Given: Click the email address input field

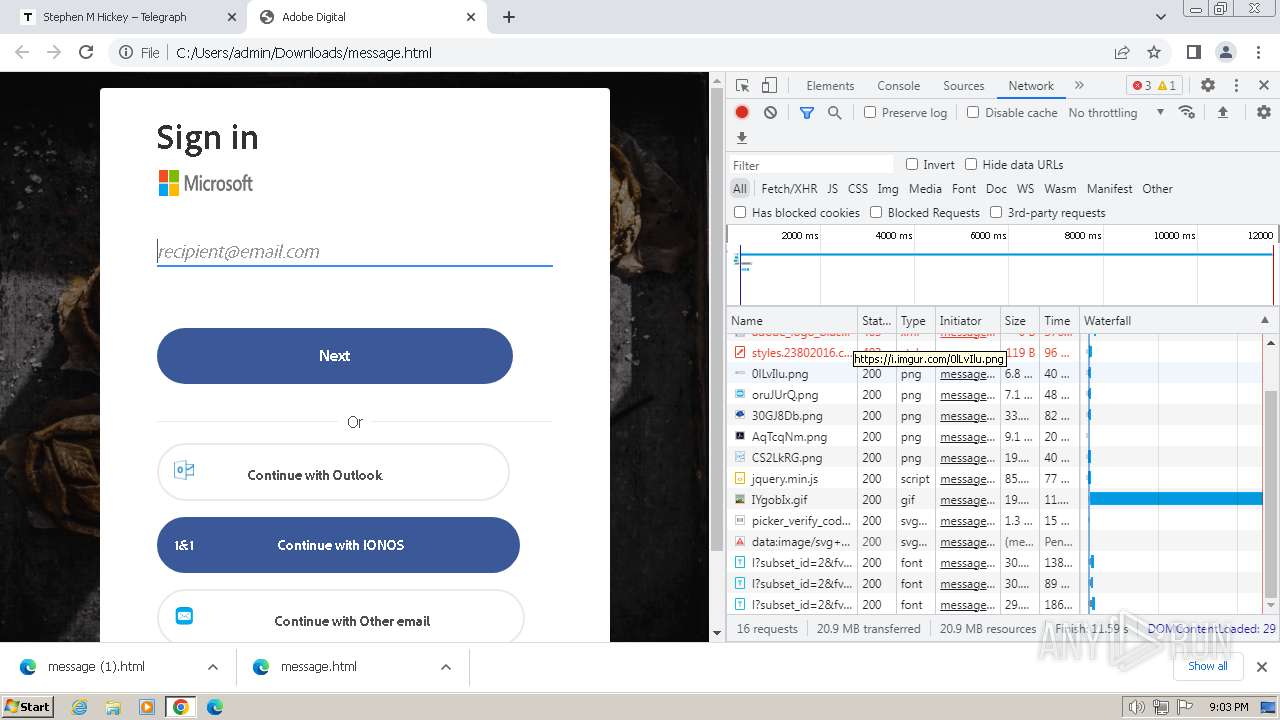Looking at the screenshot, I should point(355,252).
